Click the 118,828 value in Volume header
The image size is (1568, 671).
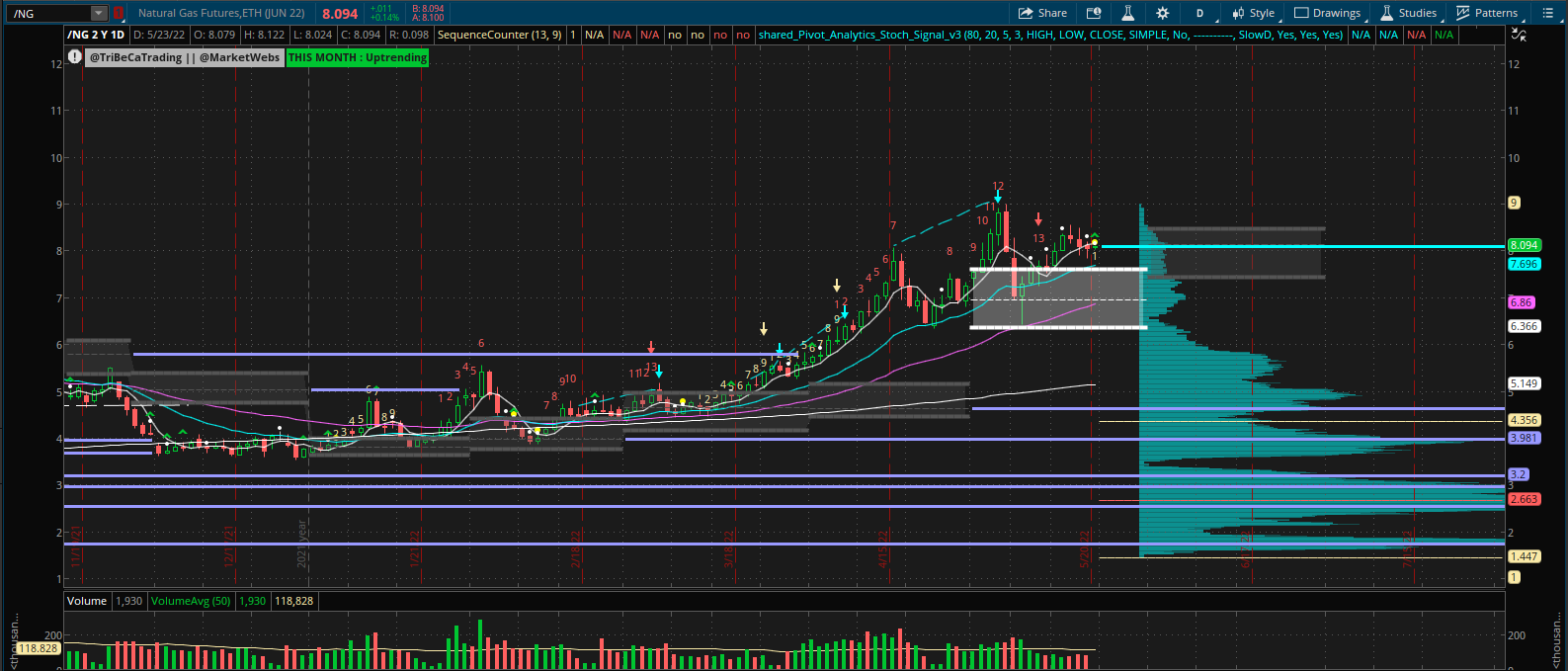(294, 601)
